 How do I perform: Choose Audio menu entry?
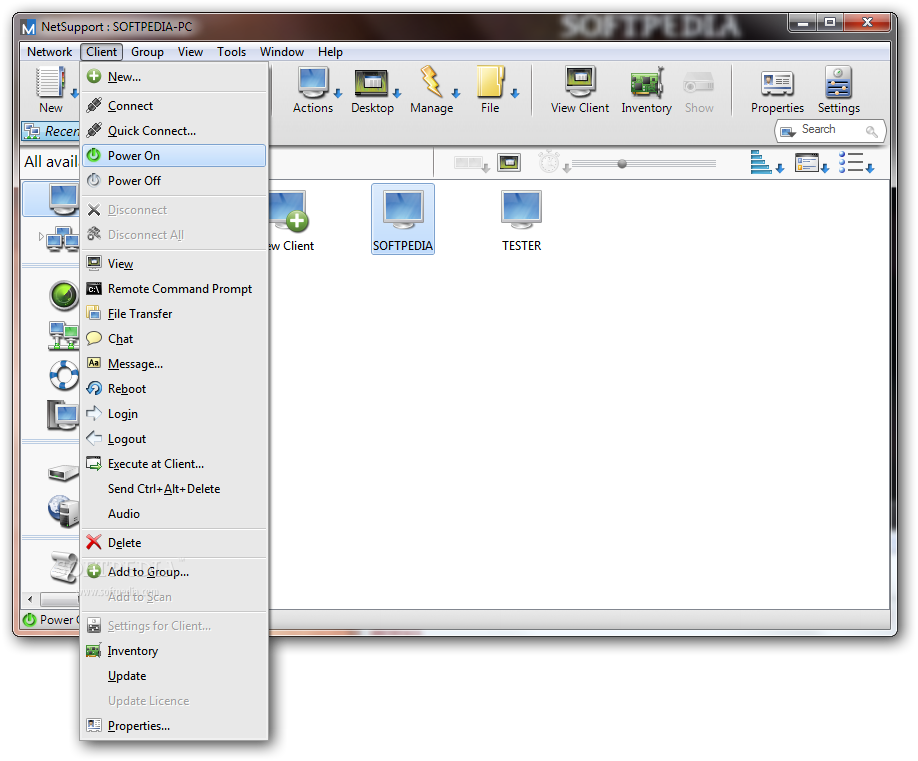click(174, 514)
